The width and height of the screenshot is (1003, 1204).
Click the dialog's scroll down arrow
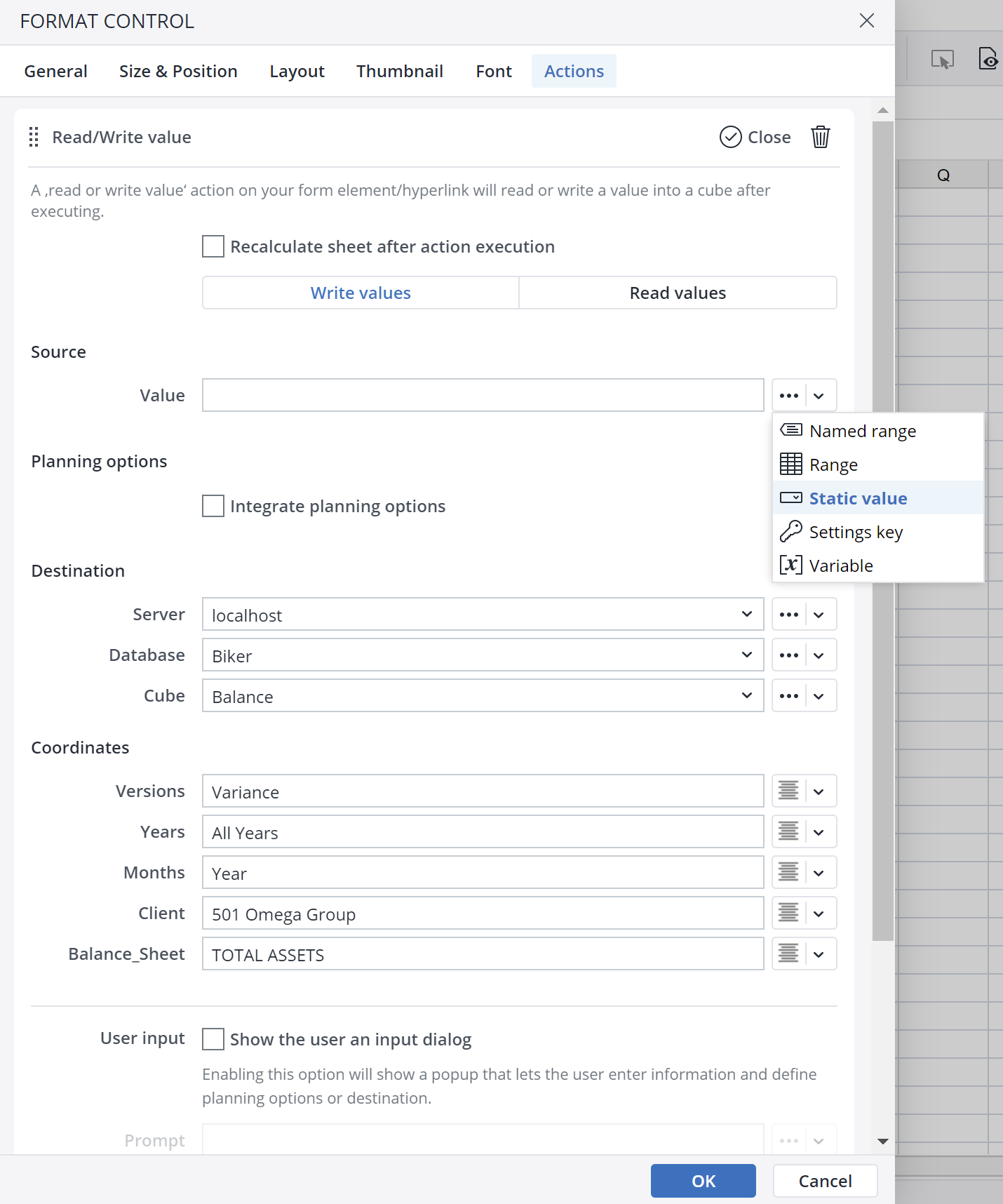click(883, 1142)
